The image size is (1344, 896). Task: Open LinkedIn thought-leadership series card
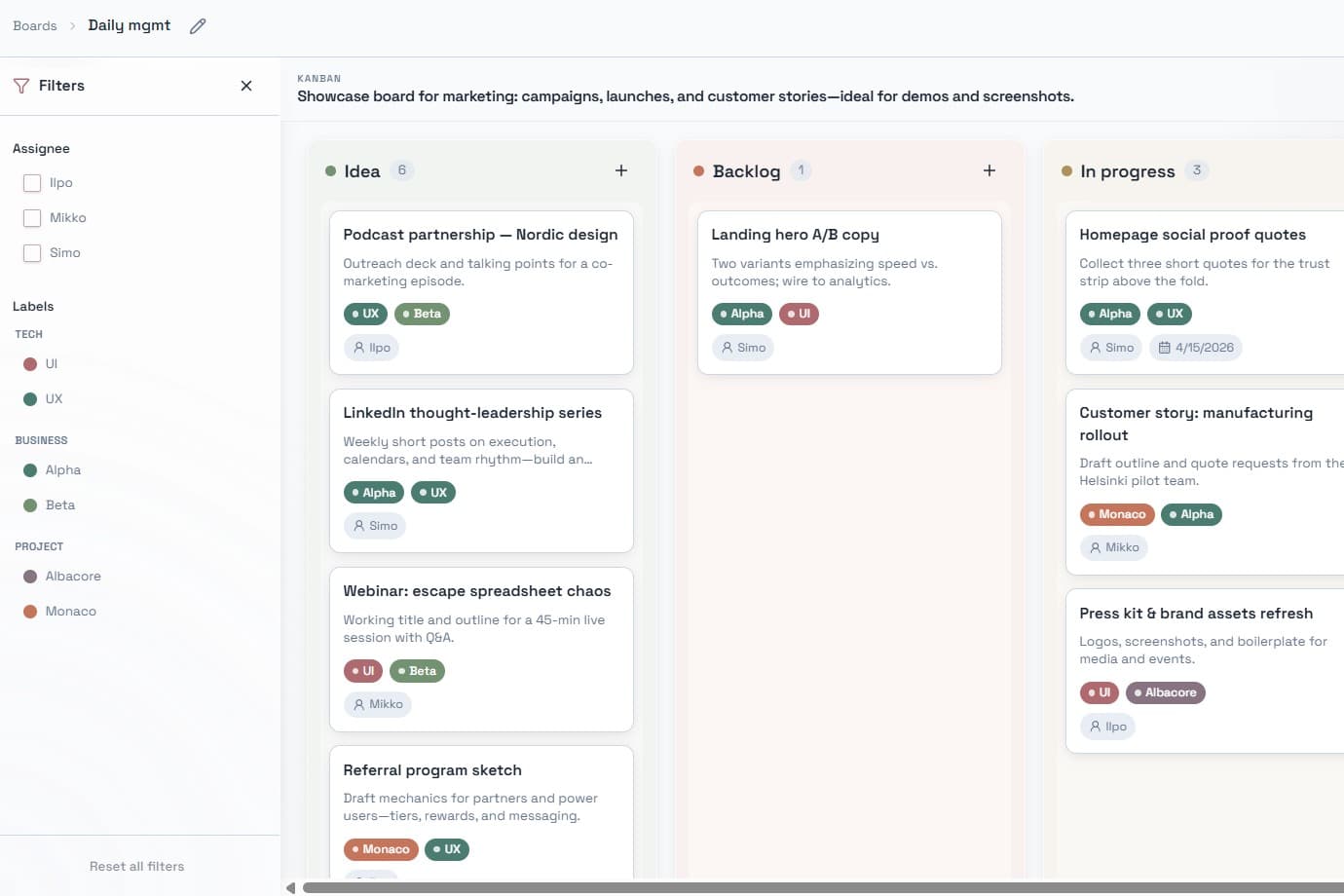(x=481, y=471)
